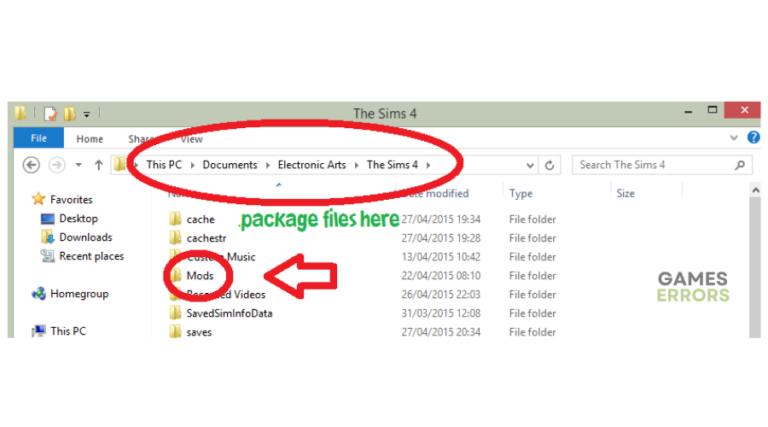Click the SavedSimInfoData folder icon
768x427 pixels.
point(175,313)
